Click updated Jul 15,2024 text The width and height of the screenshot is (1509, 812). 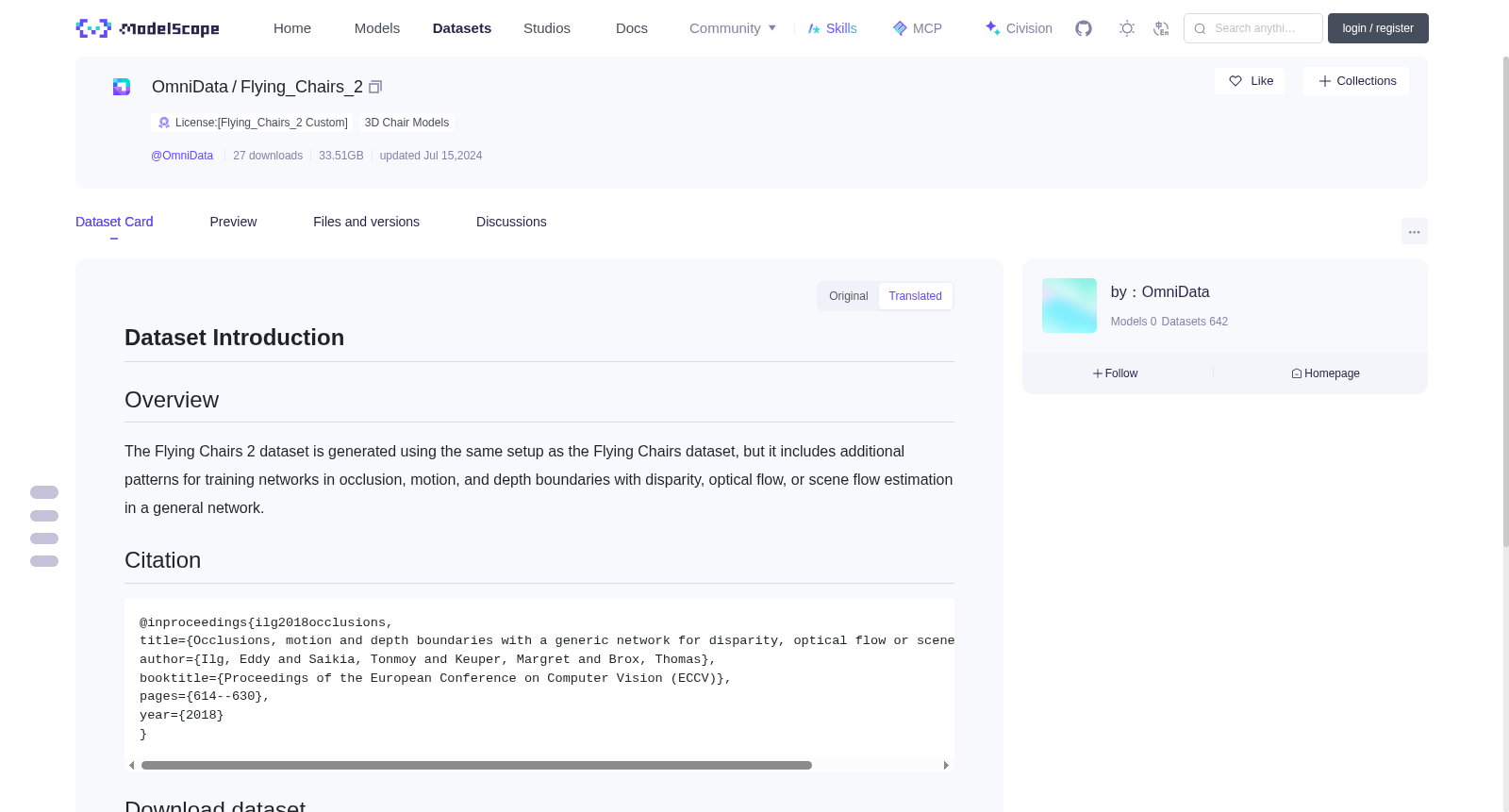[431, 156]
